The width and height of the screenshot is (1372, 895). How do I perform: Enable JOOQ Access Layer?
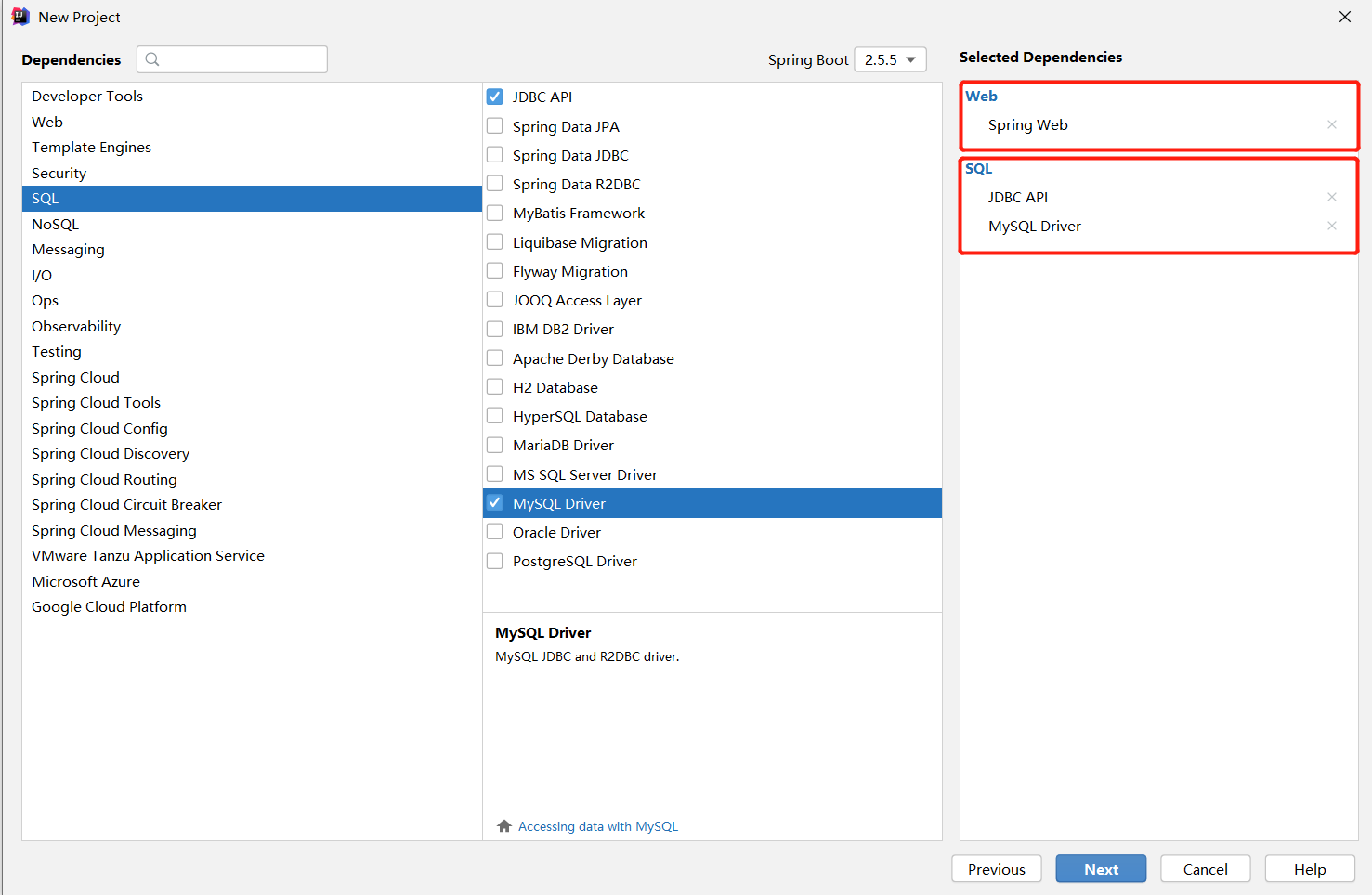tap(495, 300)
